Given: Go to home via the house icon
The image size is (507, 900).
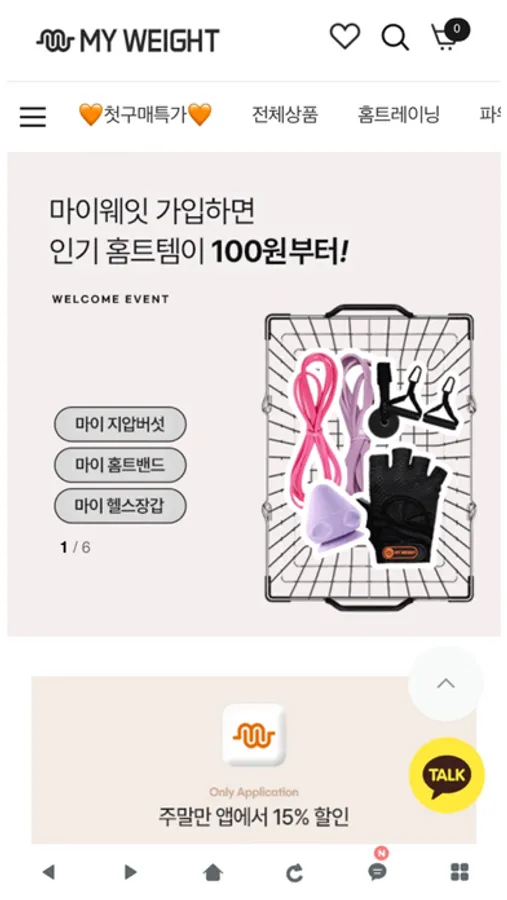Looking at the screenshot, I should 213,873.
